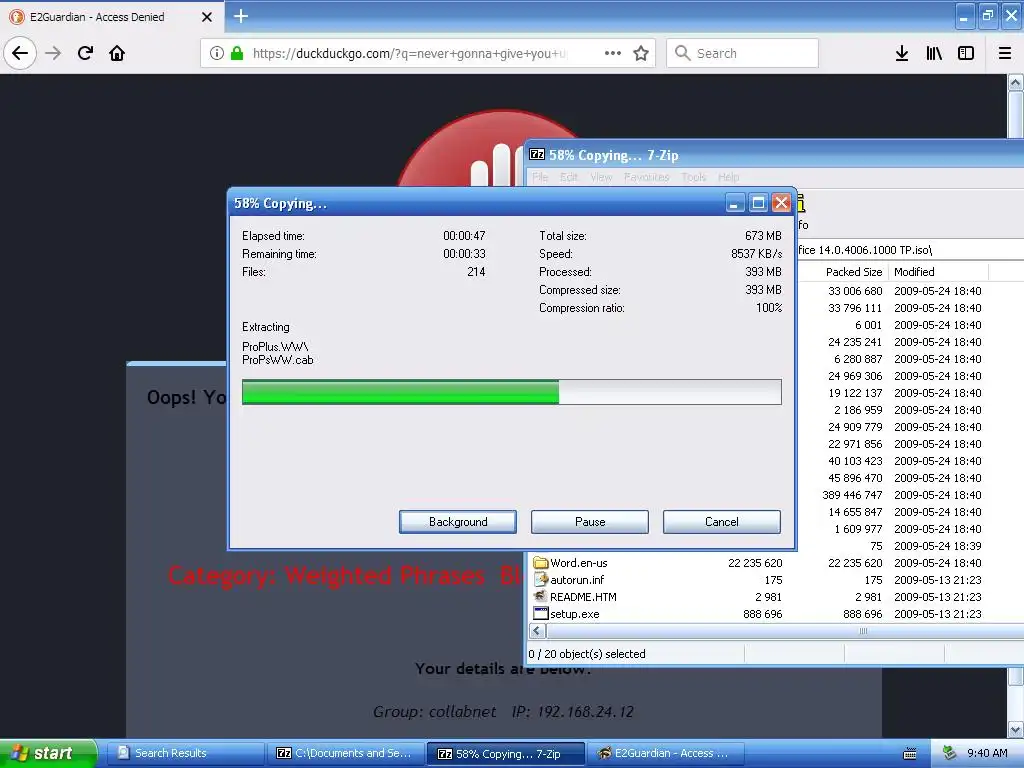
Task: Open Tools menu in 7-Zip window
Action: (694, 177)
